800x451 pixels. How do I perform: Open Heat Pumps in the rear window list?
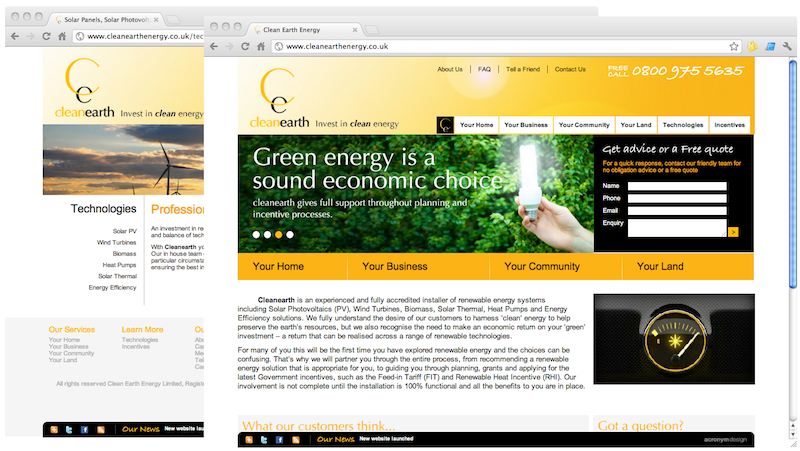(119, 265)
